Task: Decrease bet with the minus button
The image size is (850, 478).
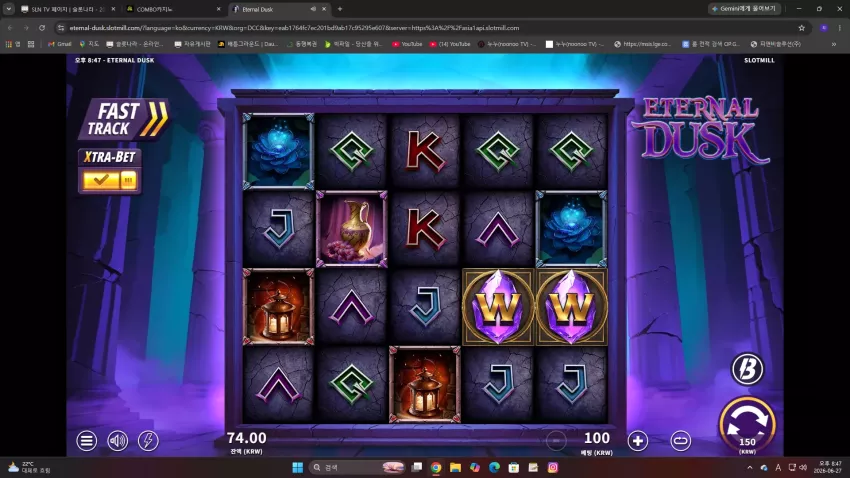Action: click(x=556, y=441)
